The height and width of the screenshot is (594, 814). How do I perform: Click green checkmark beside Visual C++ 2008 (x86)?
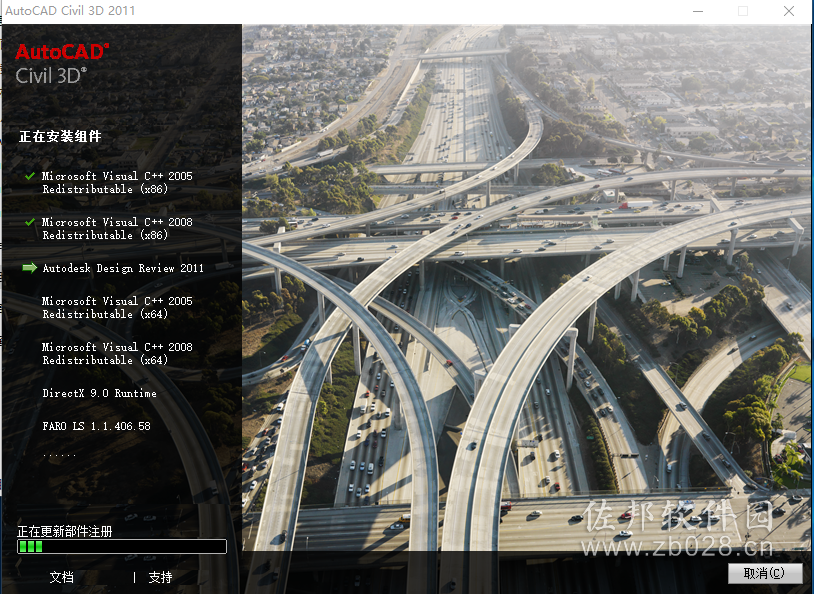pos(30,222)
